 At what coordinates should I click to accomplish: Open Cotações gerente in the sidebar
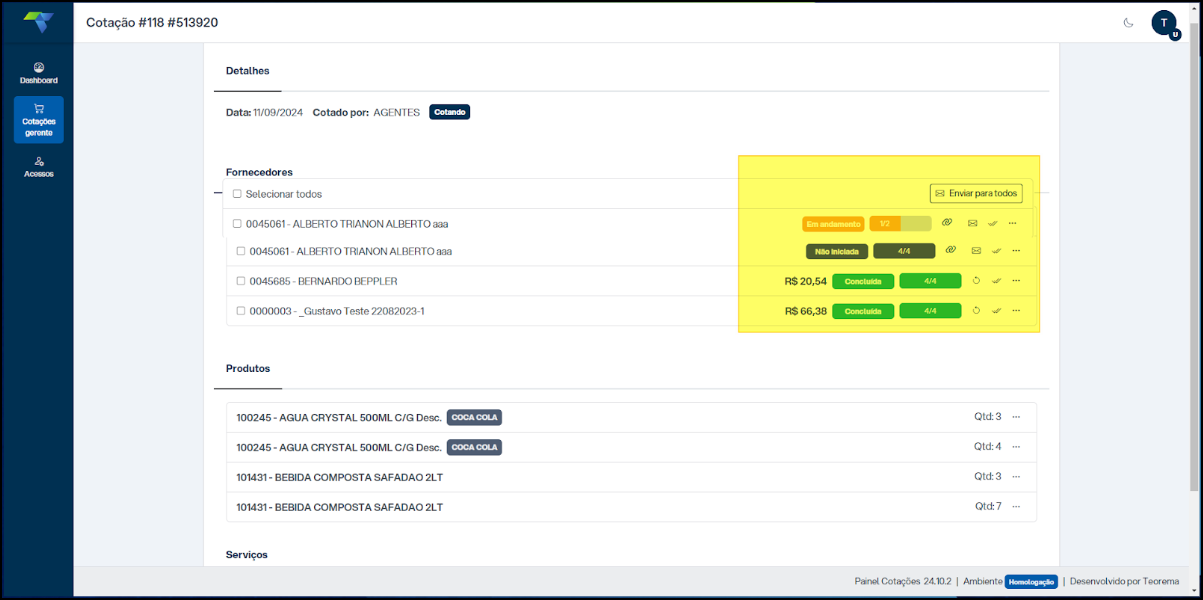[x=39, y=120]
